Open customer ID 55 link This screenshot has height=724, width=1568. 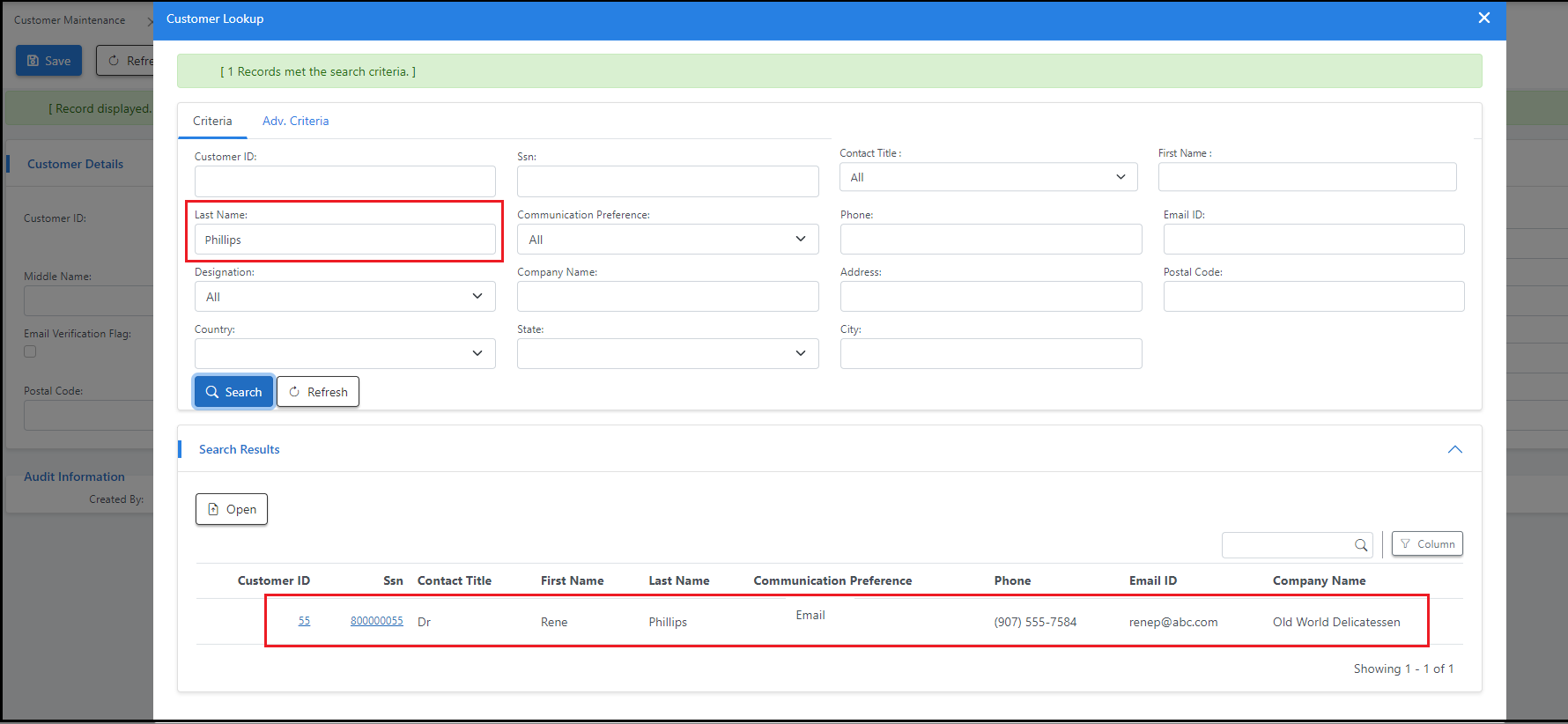pyautogui.click(x=304, y=621)
